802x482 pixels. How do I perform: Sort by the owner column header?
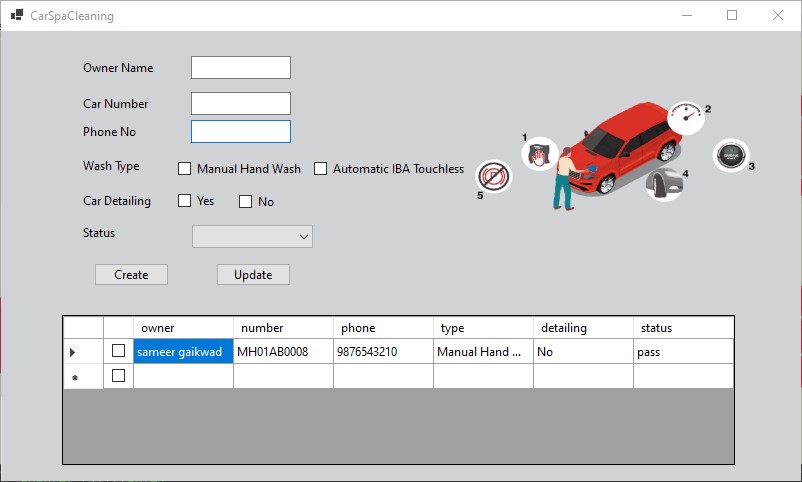click(183, 328)
